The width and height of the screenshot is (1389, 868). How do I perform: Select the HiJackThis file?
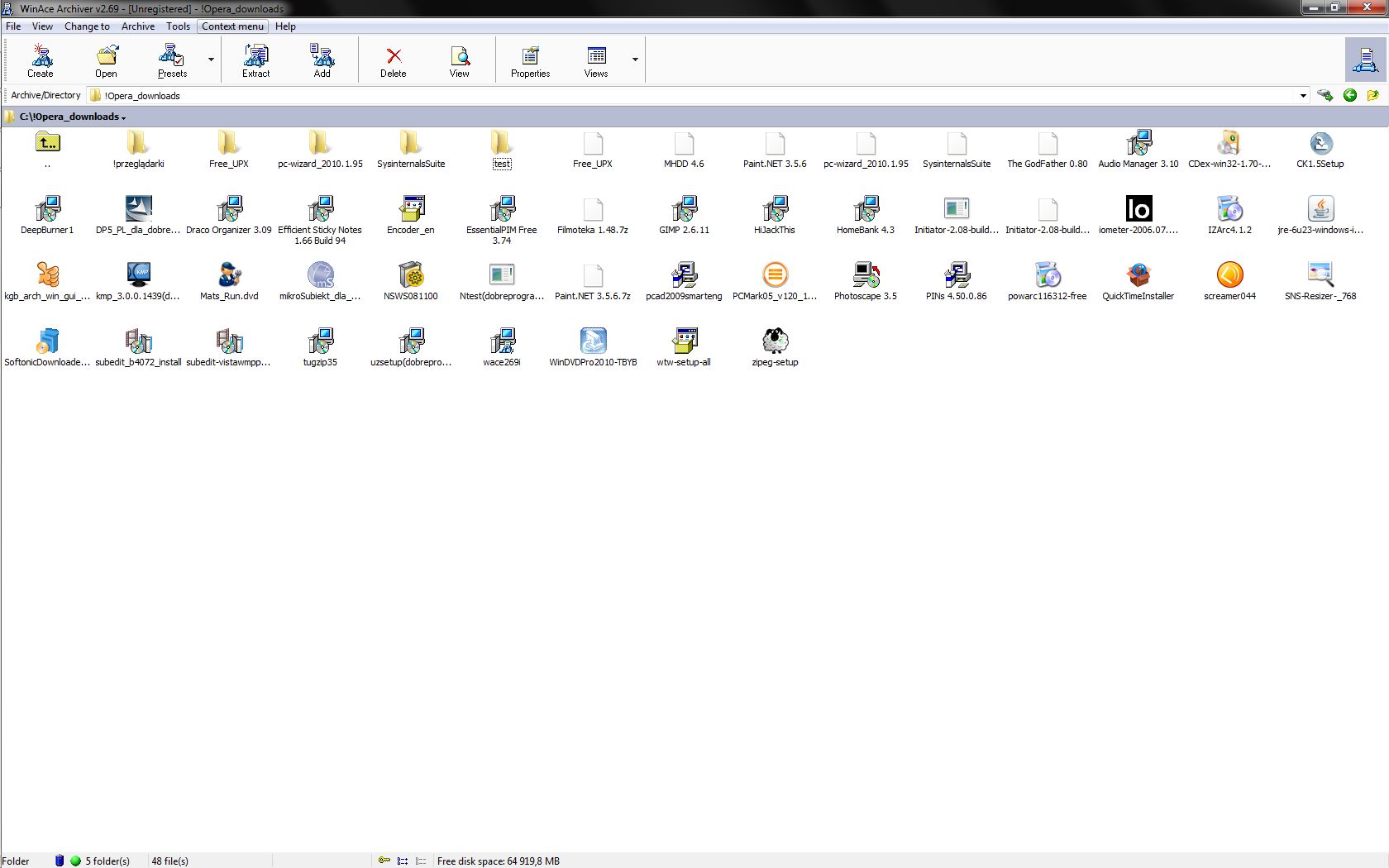pyautogui.click(x=775, y=215)
